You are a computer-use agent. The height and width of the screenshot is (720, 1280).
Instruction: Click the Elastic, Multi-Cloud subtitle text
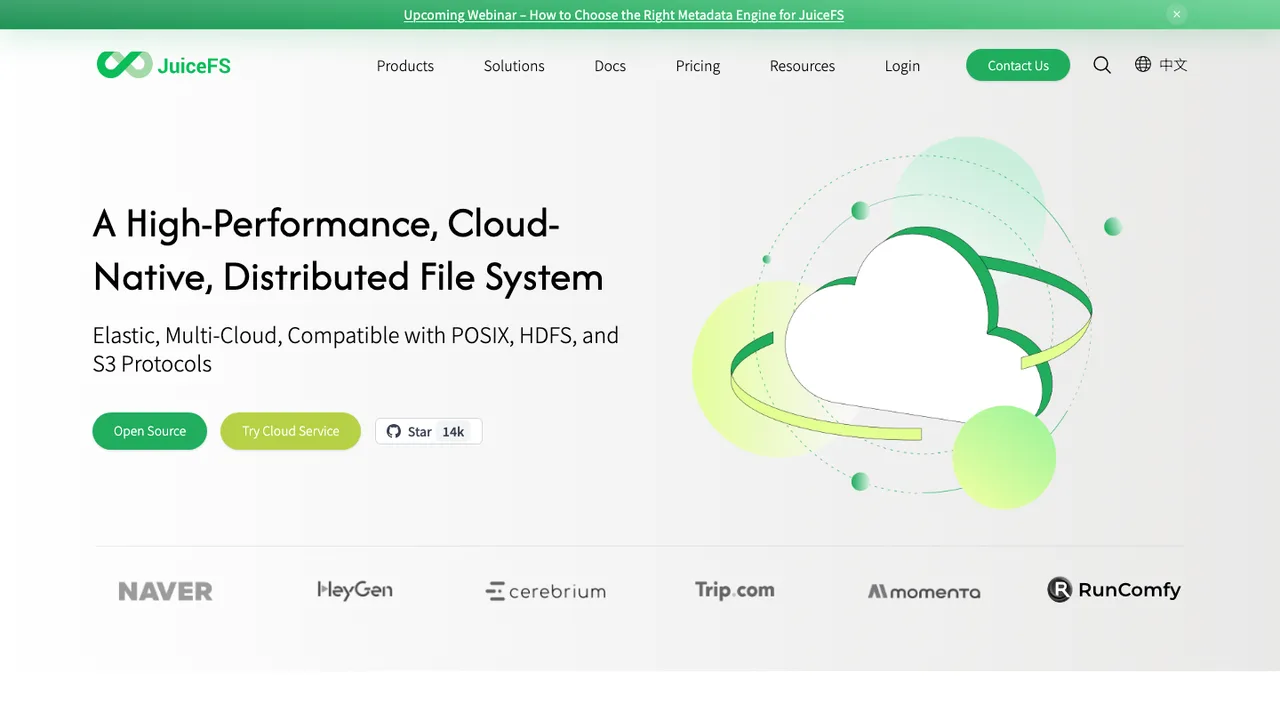[356, 349]
